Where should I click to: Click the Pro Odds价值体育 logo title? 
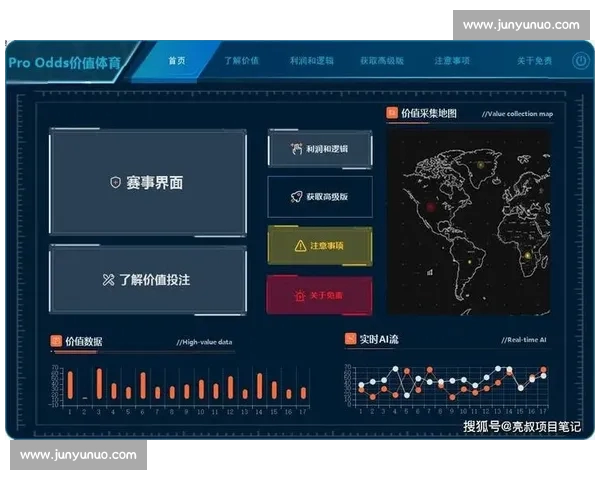[x=65, y=63]
